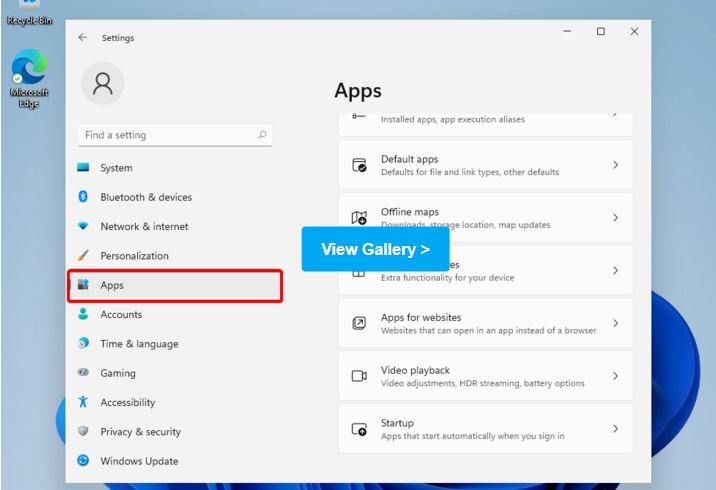The width and height of the screenshot is (716, 490).
Task: Click the Bluetooth icon in sidebar
Action: click(x=83, y=196)
